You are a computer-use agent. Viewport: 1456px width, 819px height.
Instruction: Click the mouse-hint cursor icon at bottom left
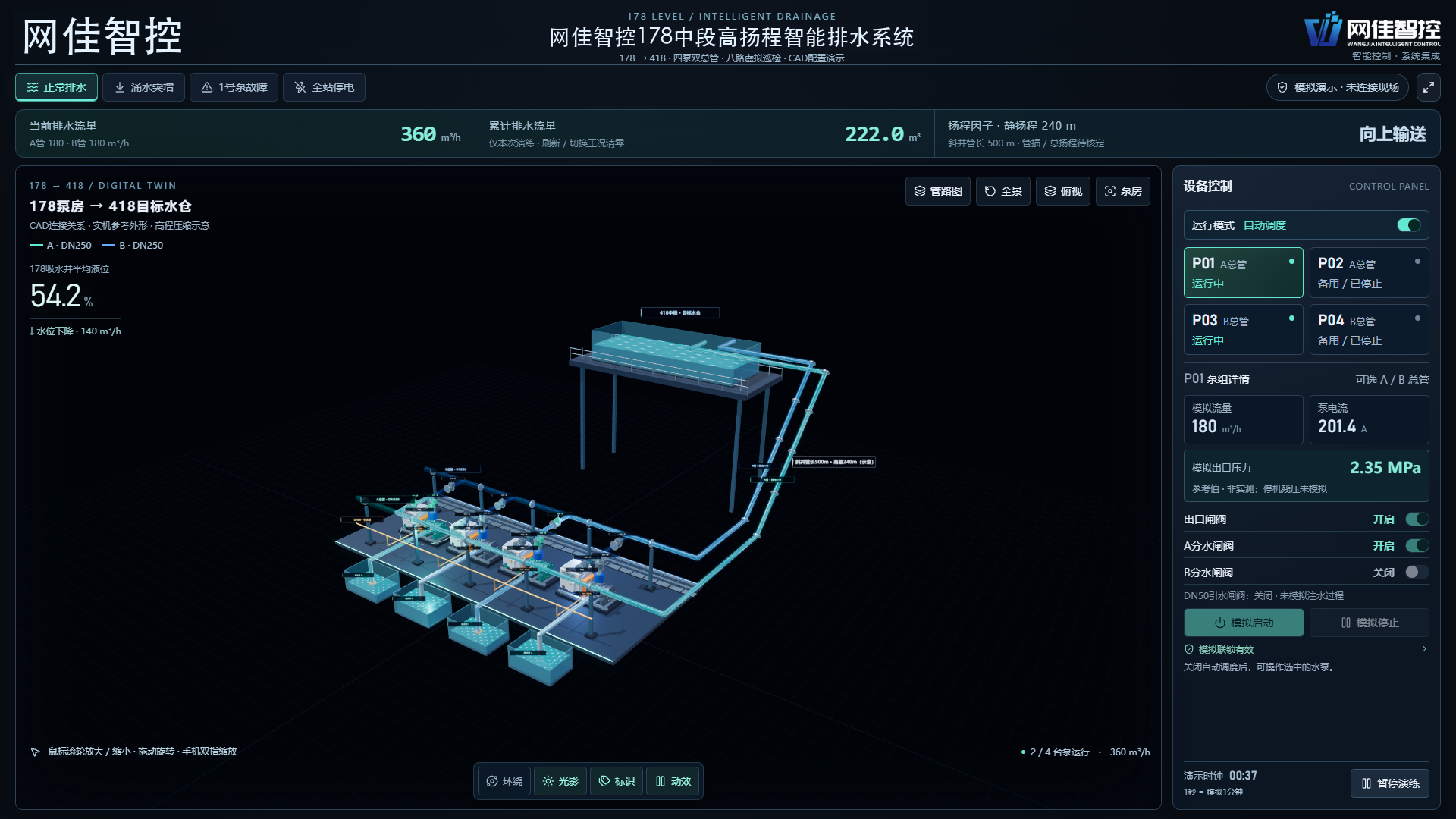click(x=35, y=752)
